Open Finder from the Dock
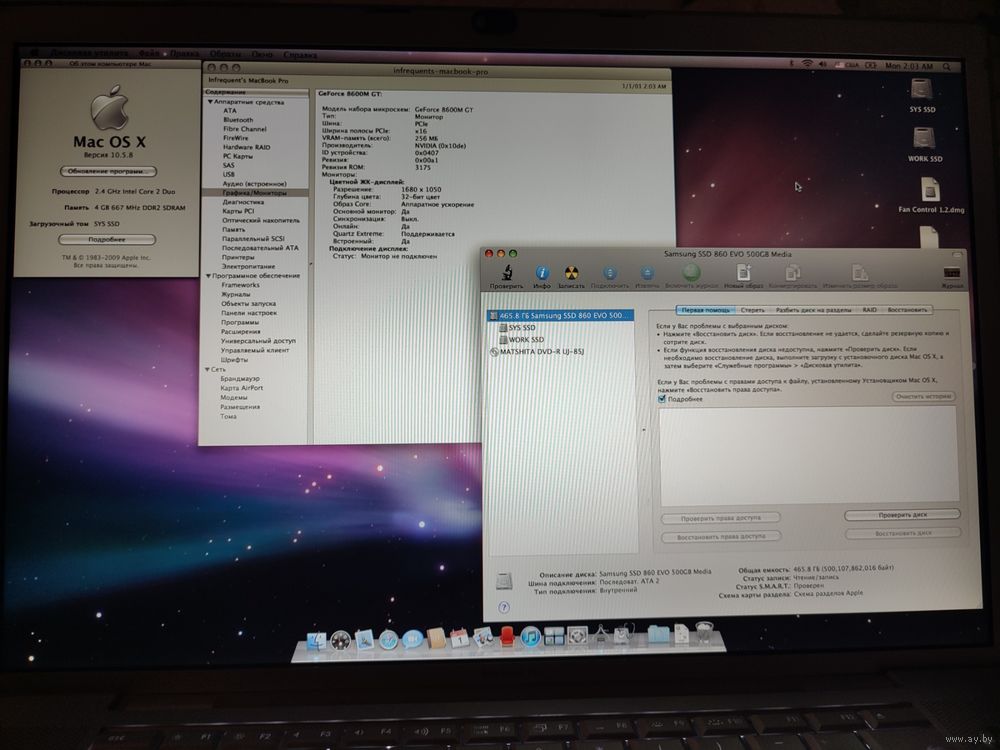This screenshot has height=750, width=1000. click(x=318, y=640)
